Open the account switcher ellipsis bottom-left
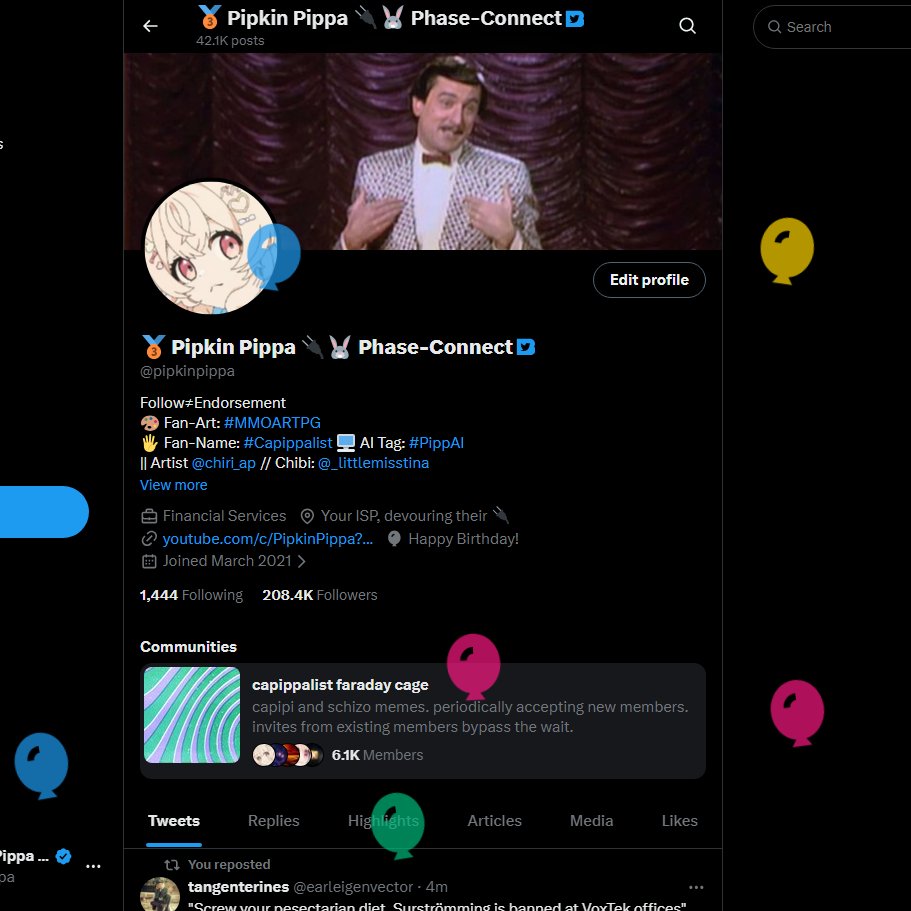 coord(93,865)
